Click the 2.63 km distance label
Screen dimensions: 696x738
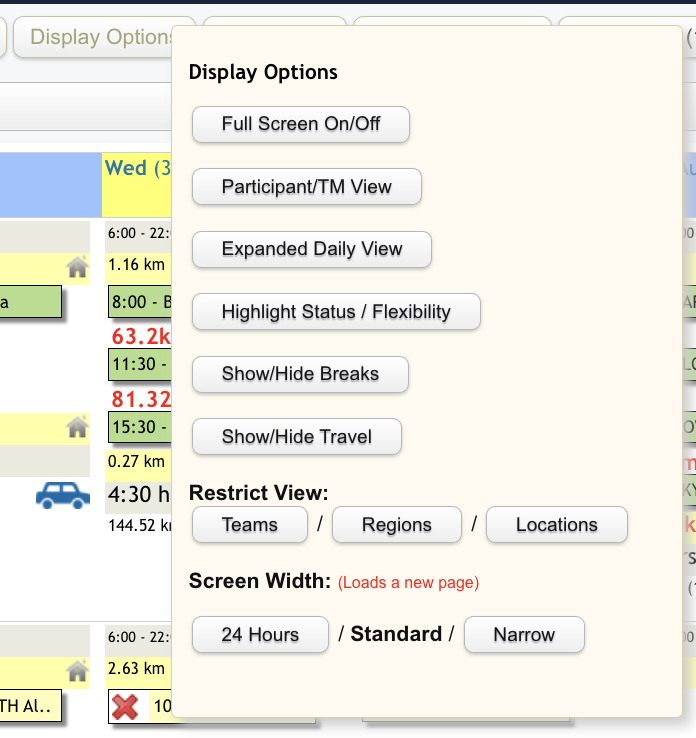coord(136,668)
